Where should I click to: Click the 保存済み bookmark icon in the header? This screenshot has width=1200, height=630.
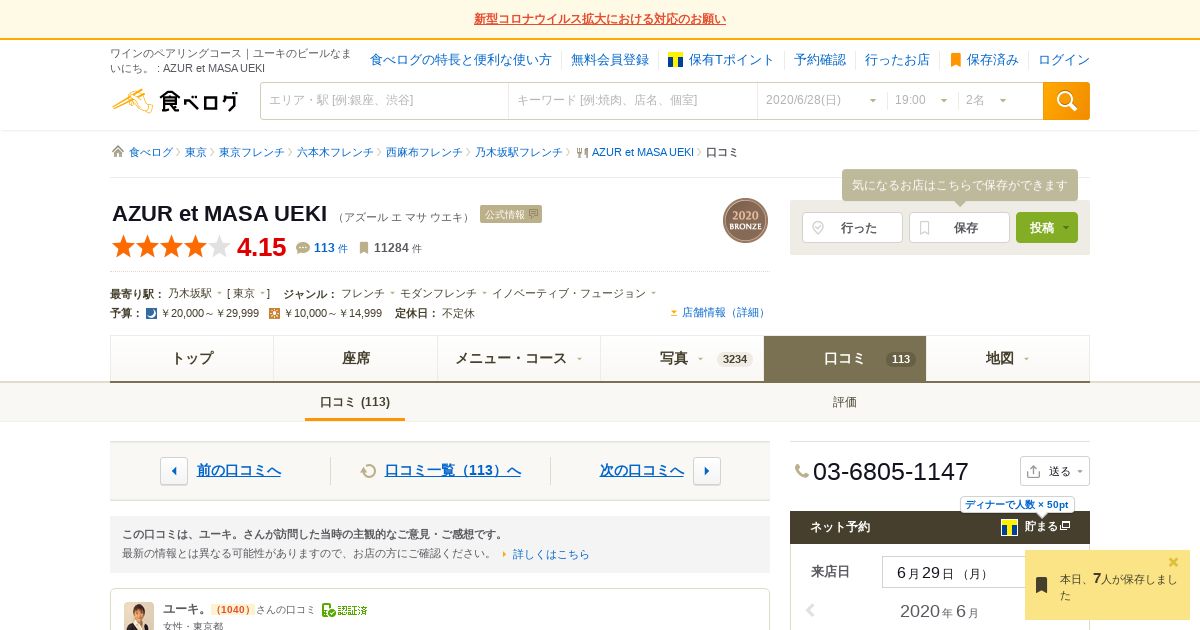(955, 60)
